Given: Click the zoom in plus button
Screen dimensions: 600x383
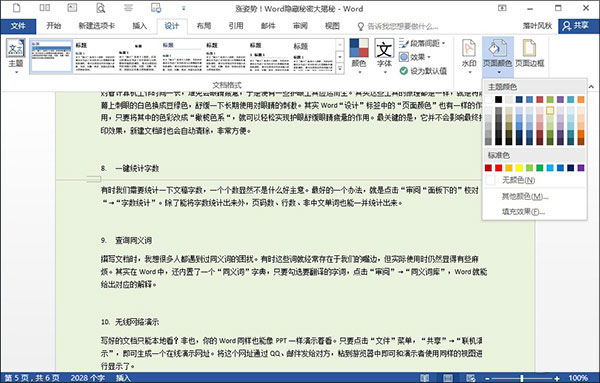Looking at the screenshot, I should [557, 378].
